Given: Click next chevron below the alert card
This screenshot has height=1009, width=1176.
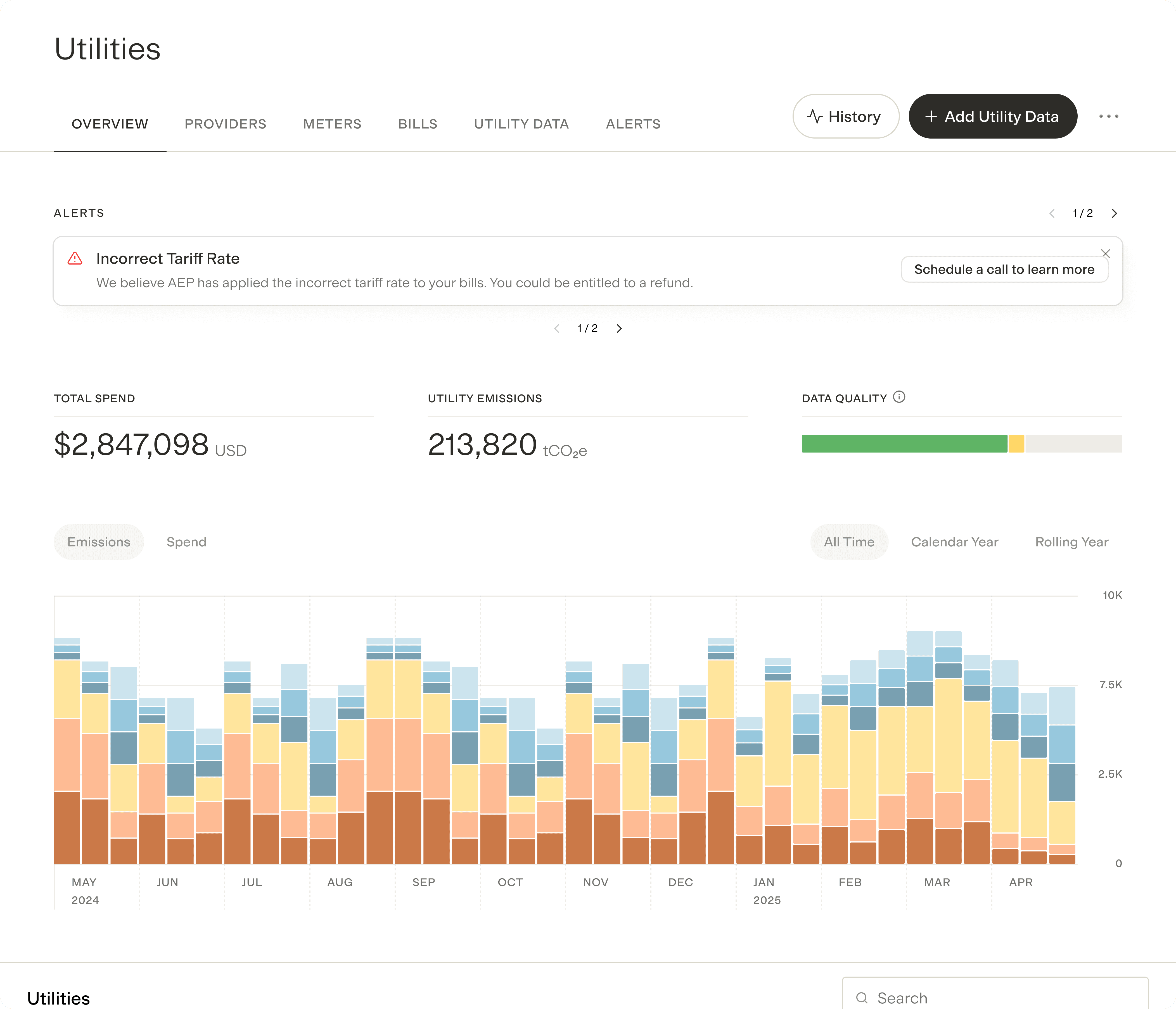Looking at the screenshot, I should (619, 329).
